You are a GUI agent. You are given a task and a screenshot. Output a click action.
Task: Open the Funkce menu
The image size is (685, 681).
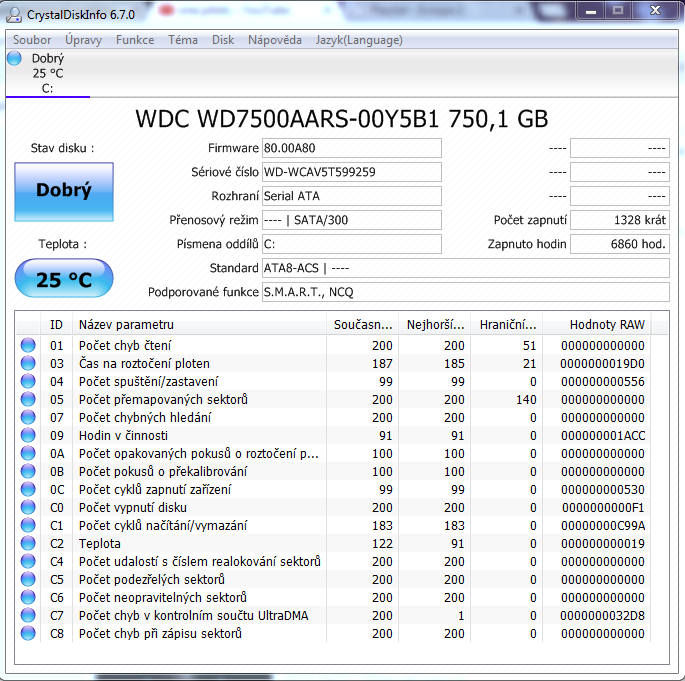[x=135, y=40]
